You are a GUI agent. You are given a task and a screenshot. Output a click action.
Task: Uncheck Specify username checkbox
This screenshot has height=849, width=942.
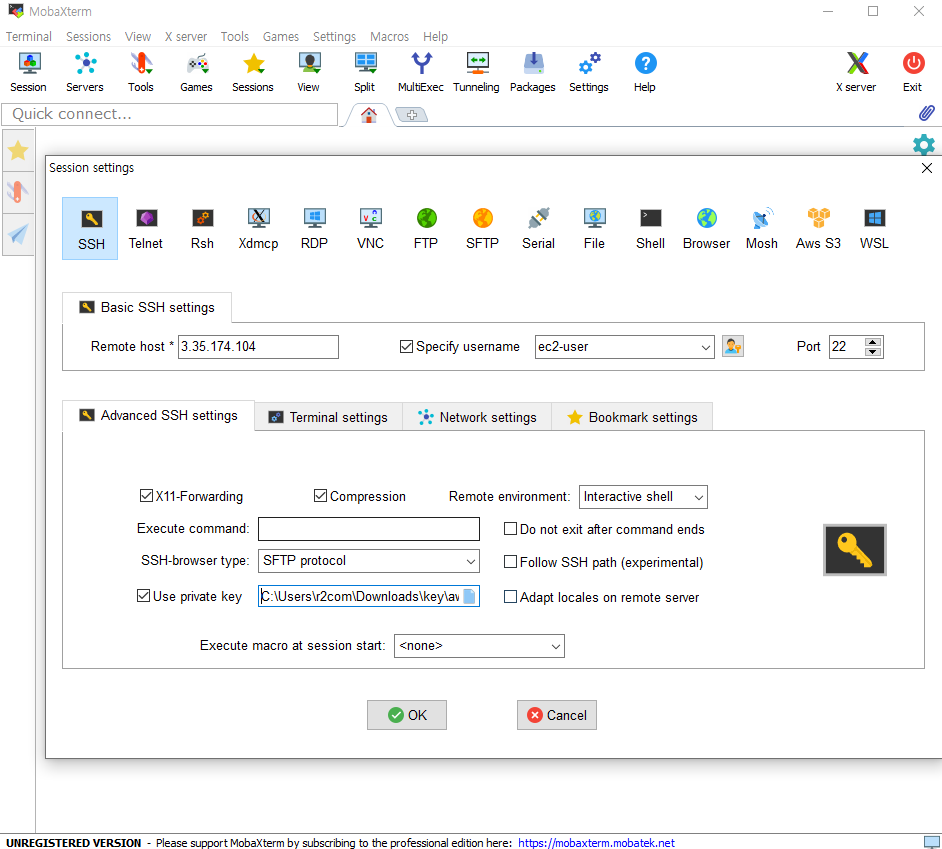coord(406,347)
